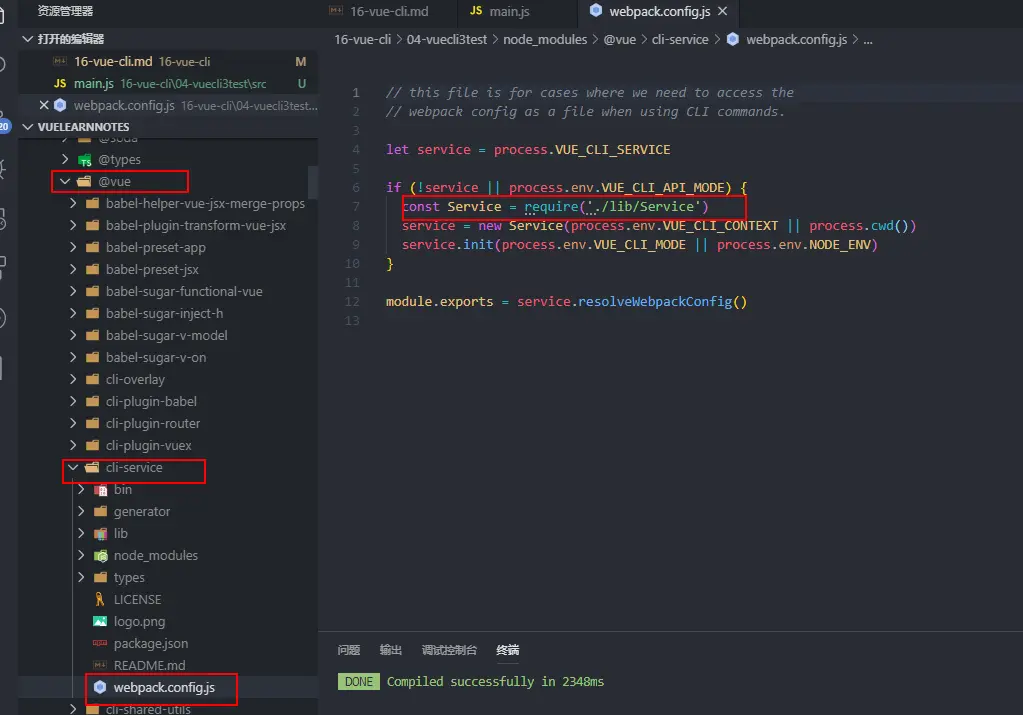
Task: Expand cli-plugin-router folder chevron
Action: (x=72, y=423)
